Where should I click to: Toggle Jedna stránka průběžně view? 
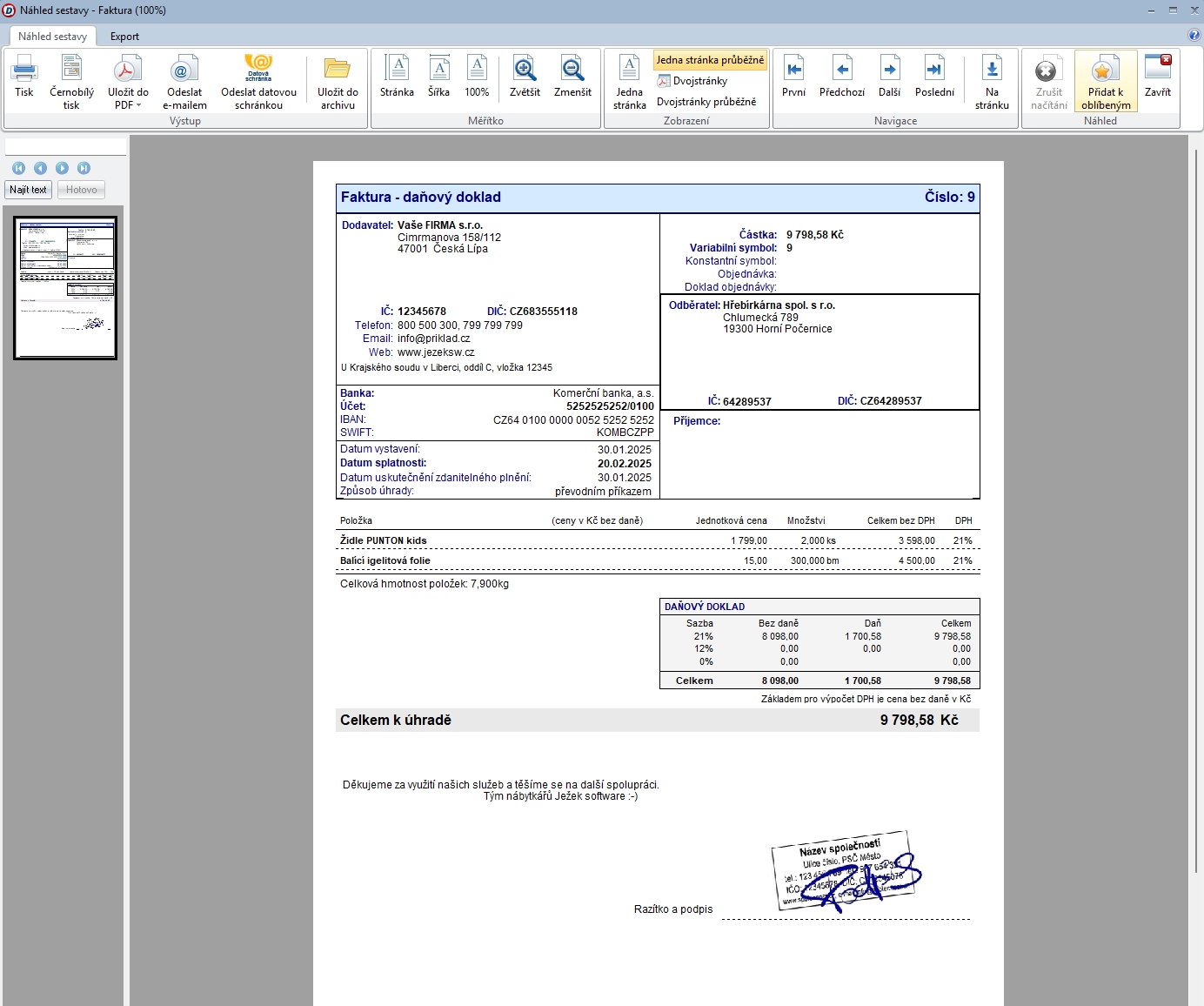[x=710, y=60]
